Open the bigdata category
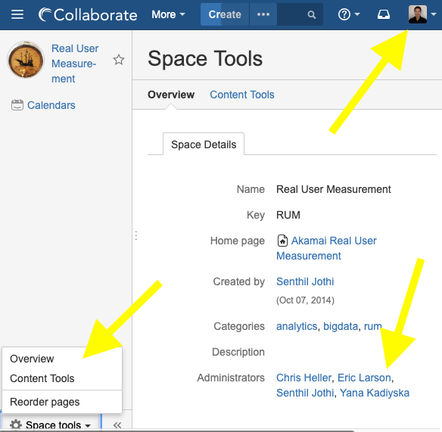 pyautogui.click(x=341, y=326)
